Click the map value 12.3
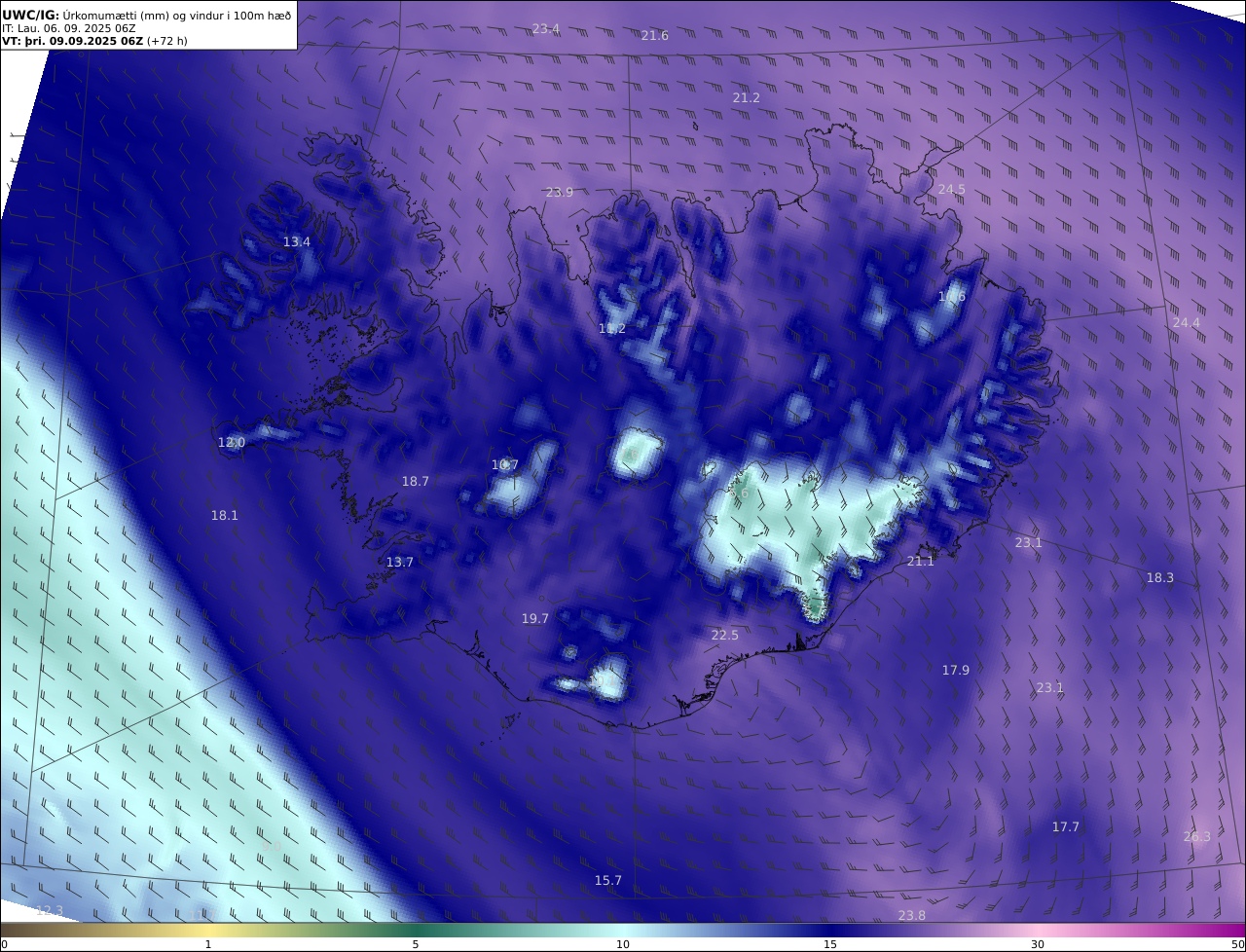This screenshot has width=1246, height=952. click(50, 911)
